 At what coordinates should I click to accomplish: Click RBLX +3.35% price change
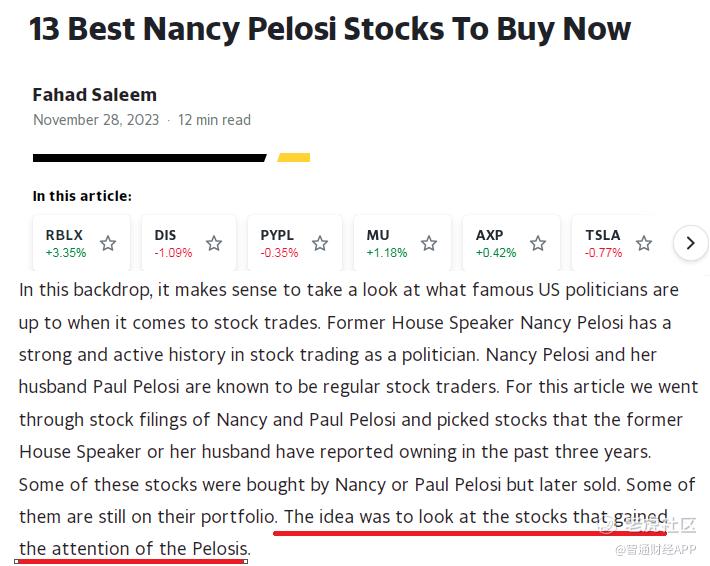point(66,253)
